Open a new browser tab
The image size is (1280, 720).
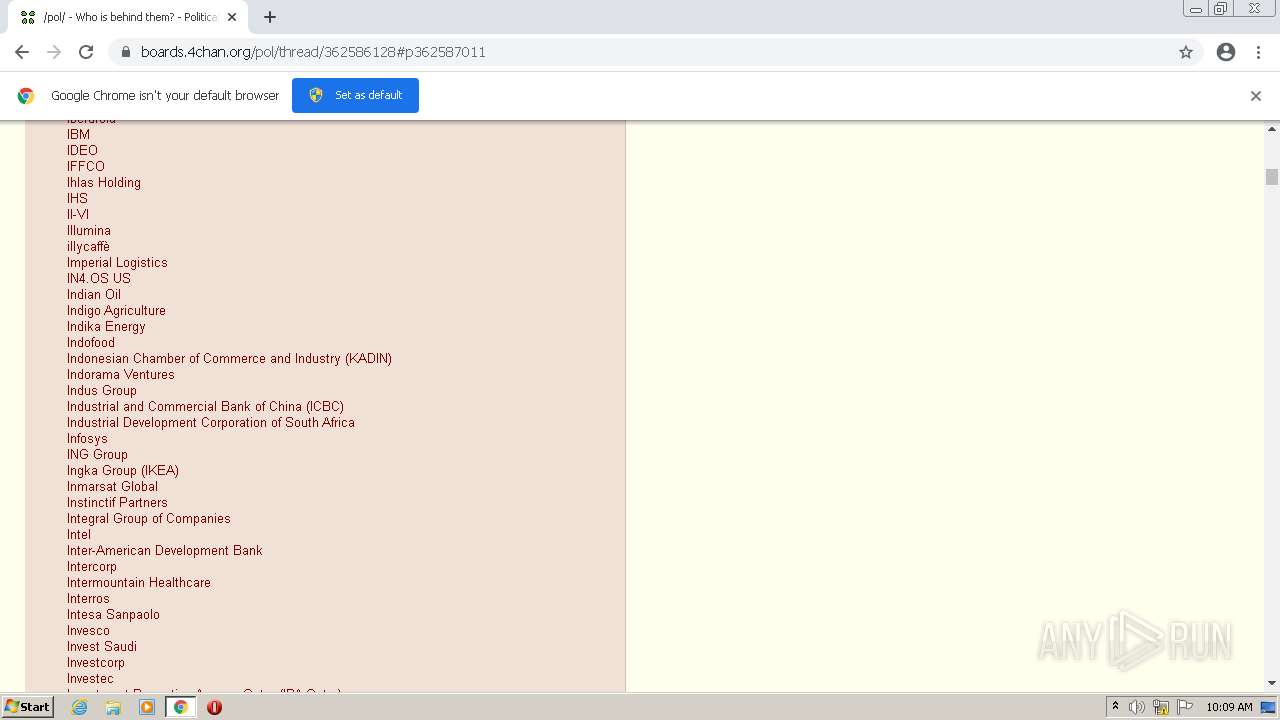click(270, 17)
